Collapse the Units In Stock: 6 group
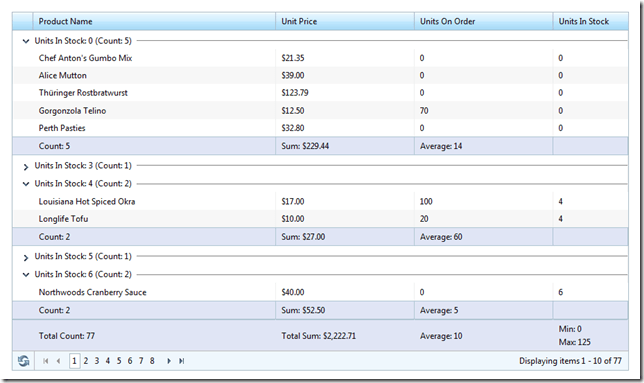The image size is (644, 383). (x=26, y=275)
